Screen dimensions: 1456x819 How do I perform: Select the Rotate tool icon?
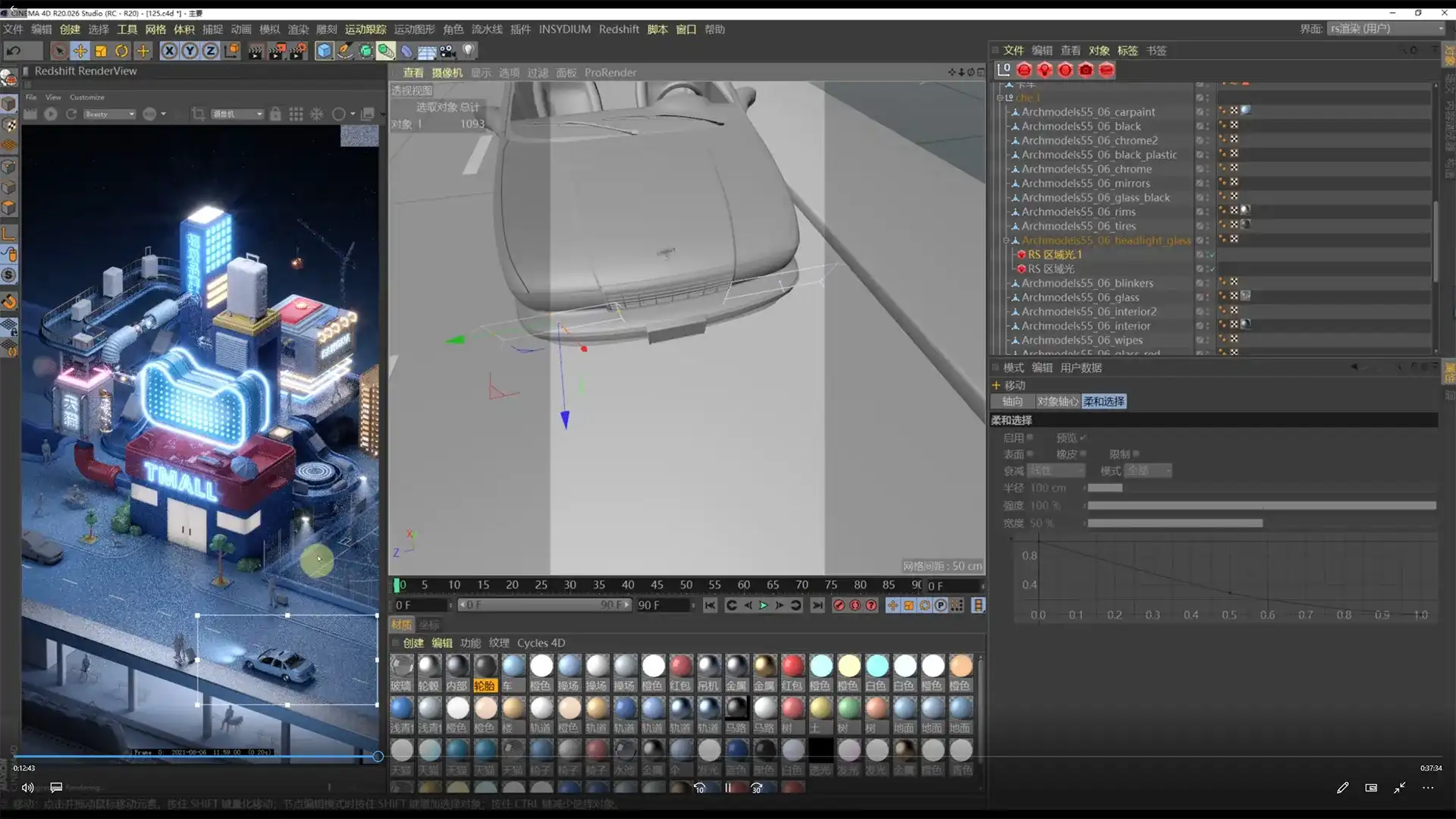[121, 51]
